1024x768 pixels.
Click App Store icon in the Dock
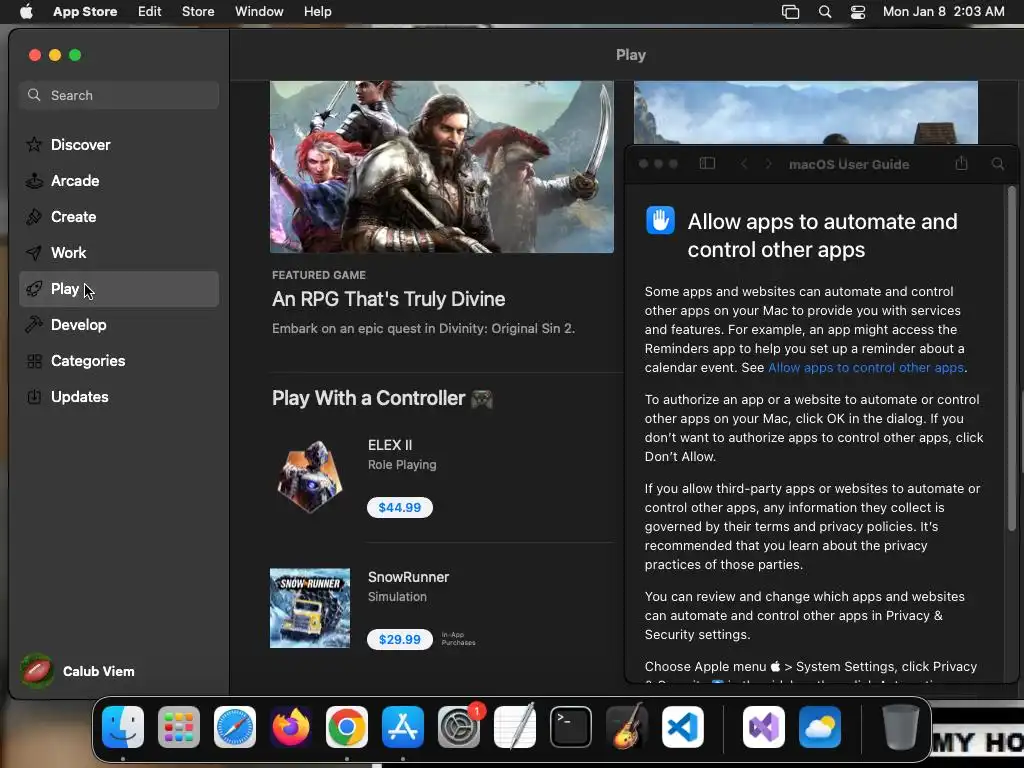pos(403,727)
